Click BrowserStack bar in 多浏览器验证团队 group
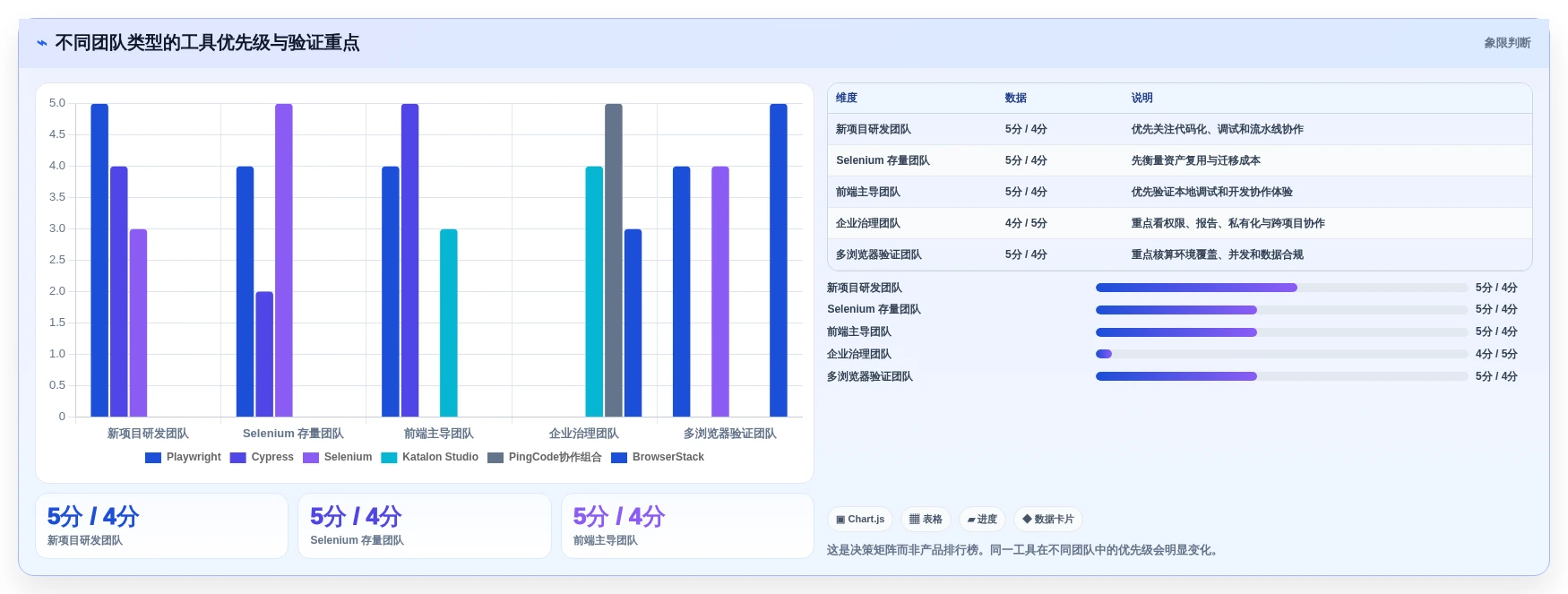 click(x=779, y=260)
